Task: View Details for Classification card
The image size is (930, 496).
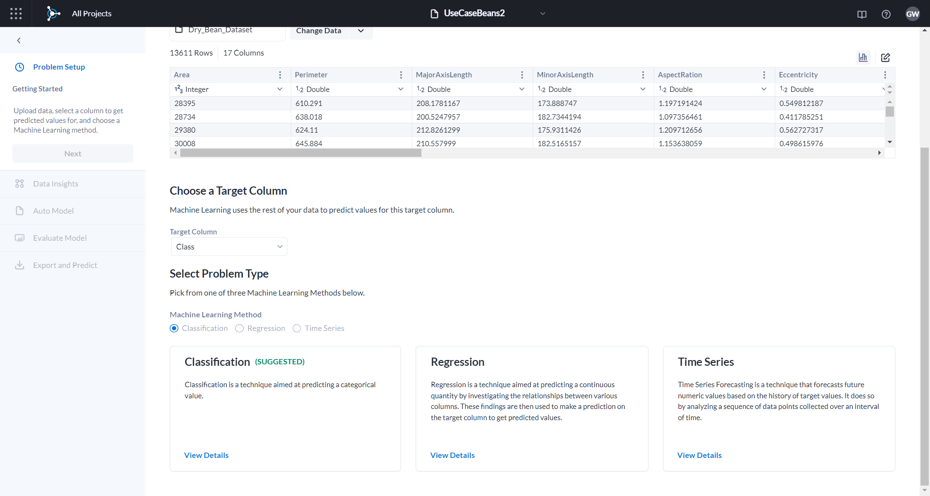Action: click(x=206, y=455)
